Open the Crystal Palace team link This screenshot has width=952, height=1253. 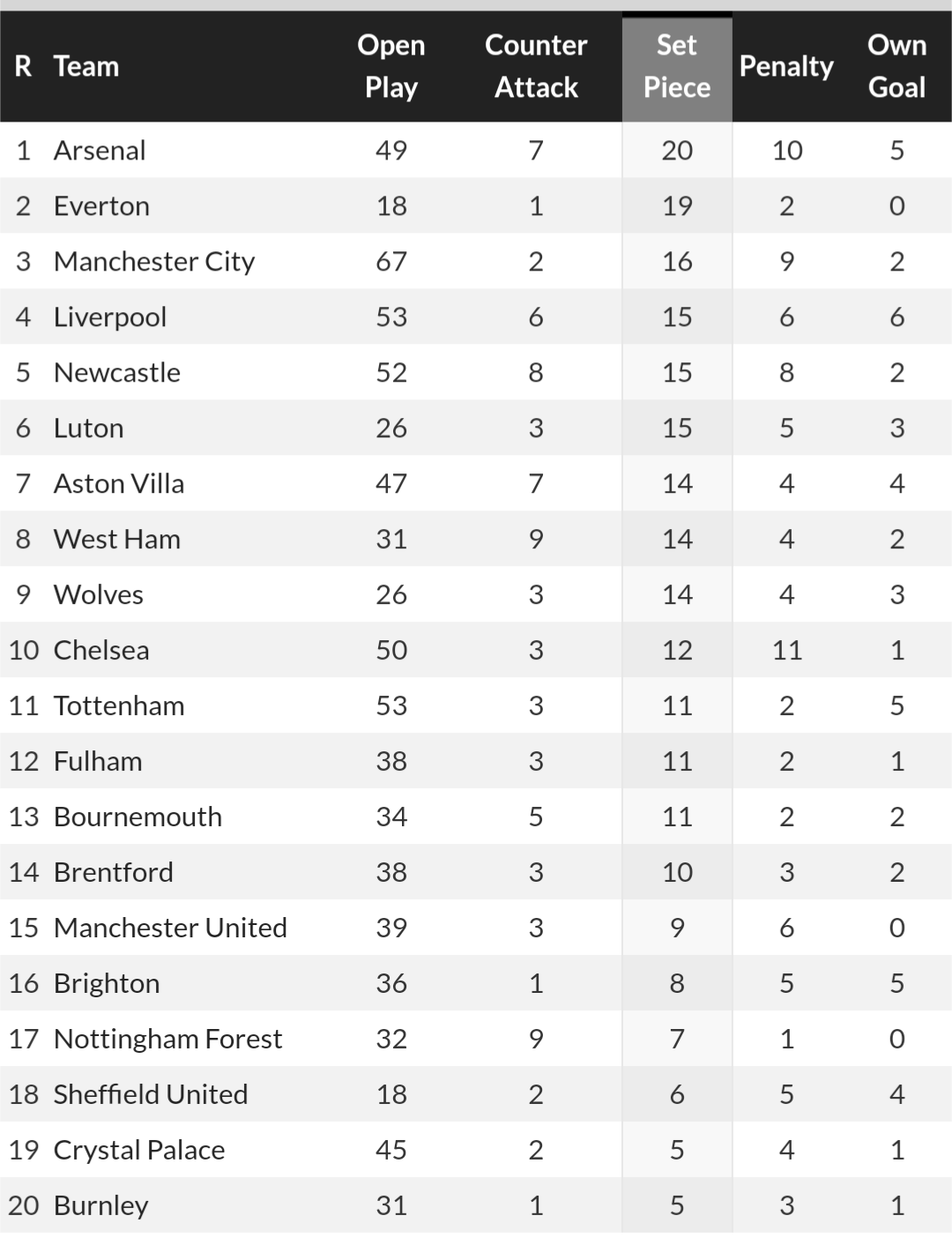tap(139, 1150)
